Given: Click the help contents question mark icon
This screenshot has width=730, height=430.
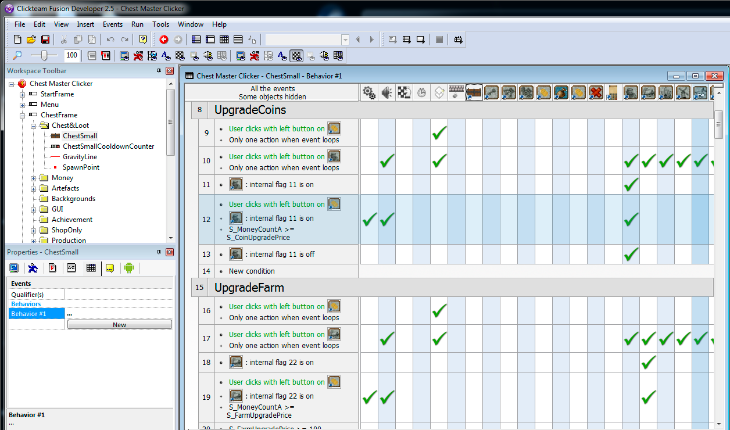Looking at the screenshot, I should coord(143,40).
